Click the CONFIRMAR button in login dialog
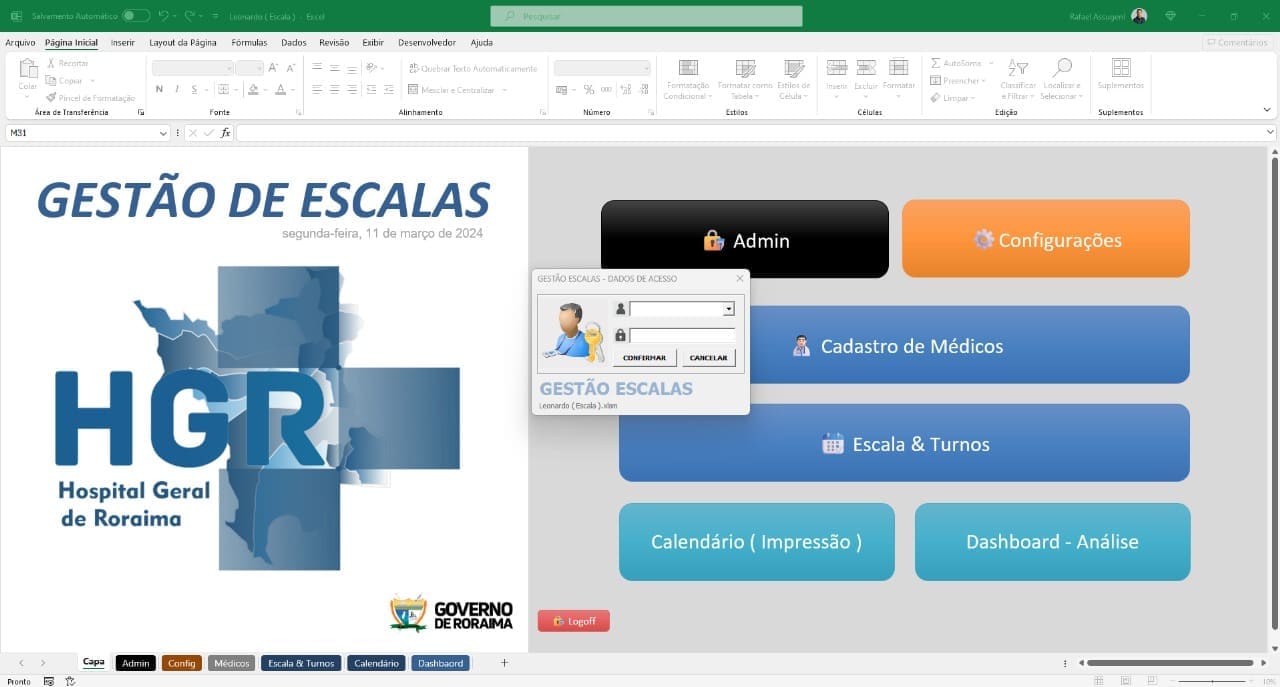Viewport: 1280px width, 687px height. click(x=644, y=358)
